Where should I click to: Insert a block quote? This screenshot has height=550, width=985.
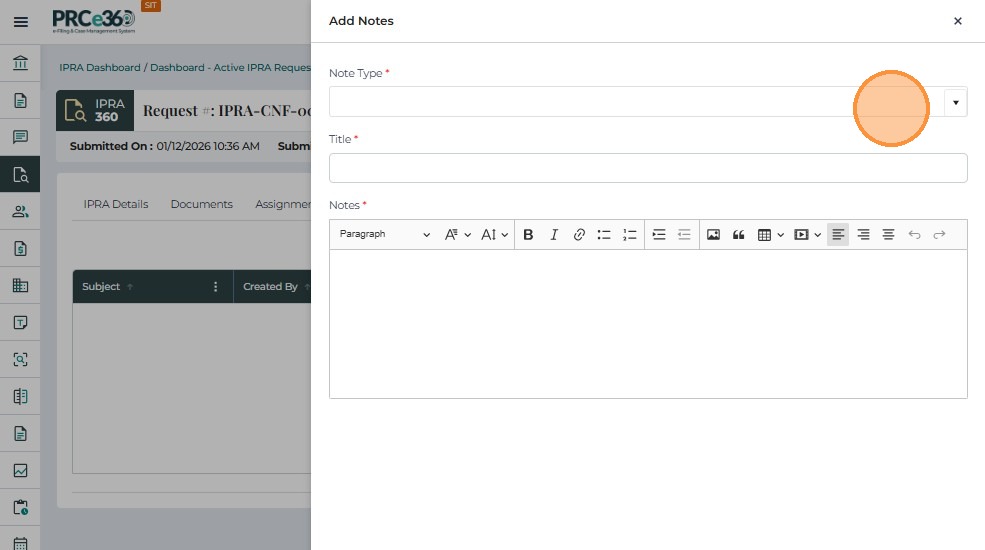[738, 234]
